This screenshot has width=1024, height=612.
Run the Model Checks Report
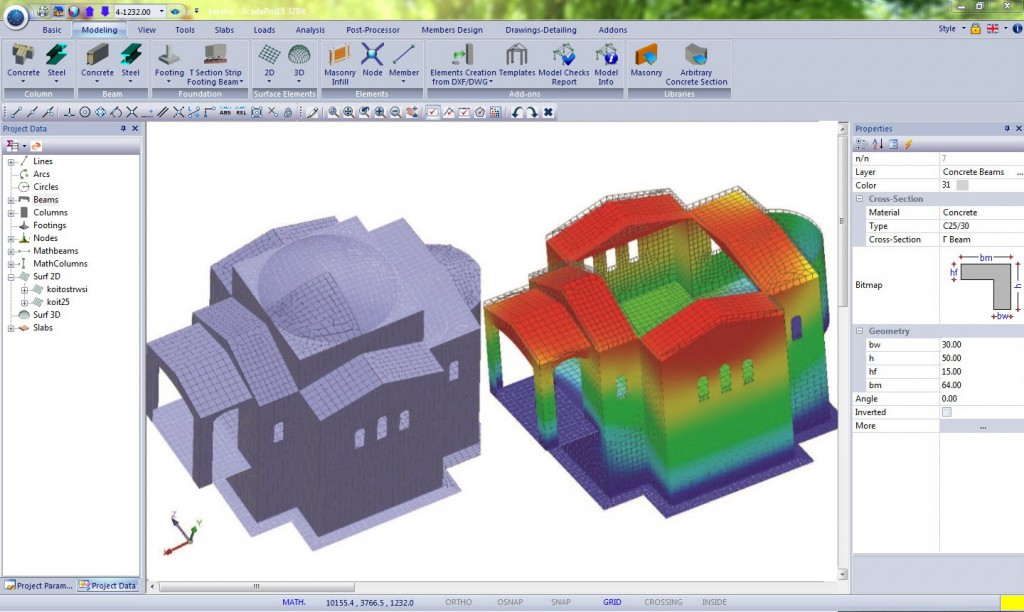[x=566, y=62]
